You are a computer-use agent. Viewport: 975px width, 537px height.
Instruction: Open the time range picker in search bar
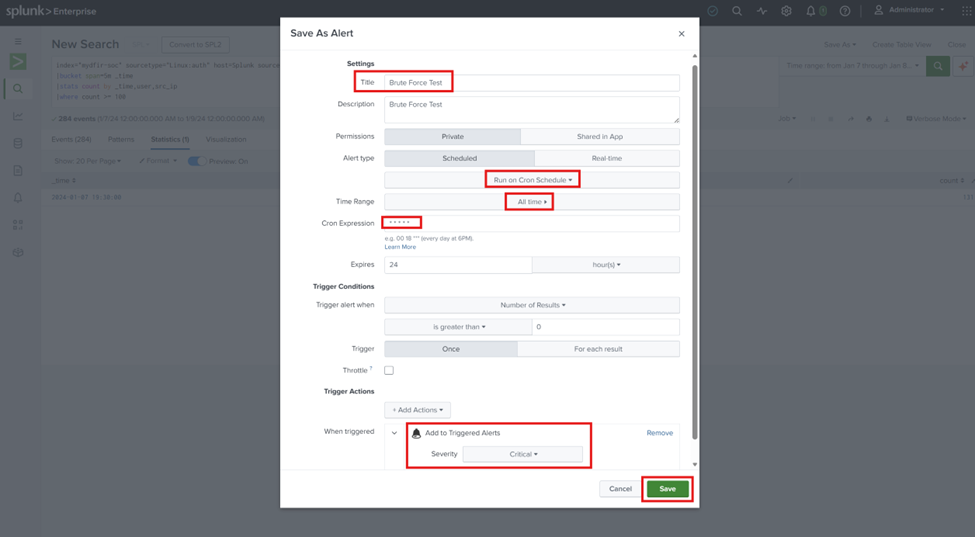tap(851, 65)
